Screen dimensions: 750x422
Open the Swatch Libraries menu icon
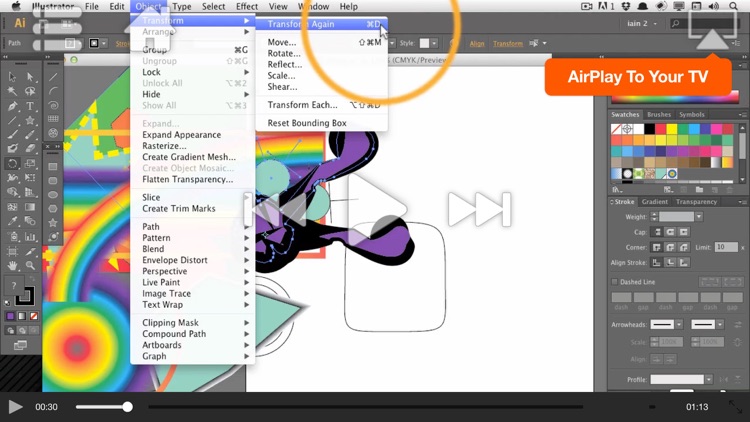click(617, 190)
